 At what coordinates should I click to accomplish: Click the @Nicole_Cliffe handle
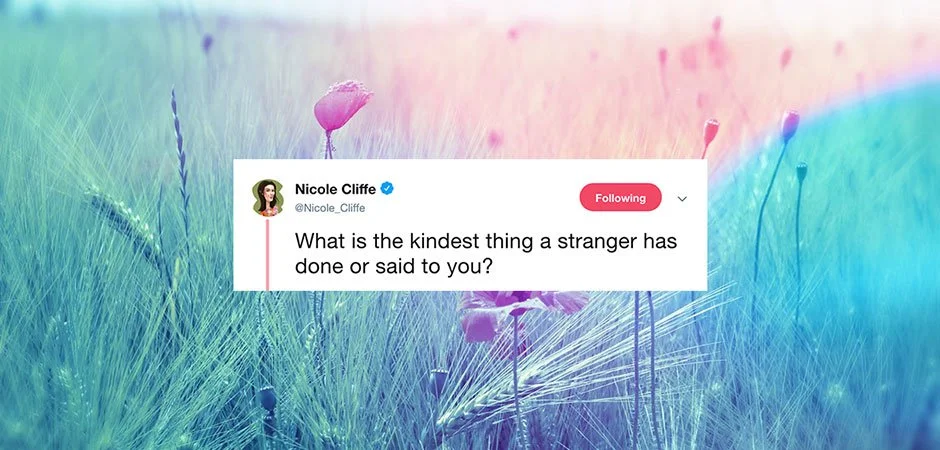coord(330,208)
